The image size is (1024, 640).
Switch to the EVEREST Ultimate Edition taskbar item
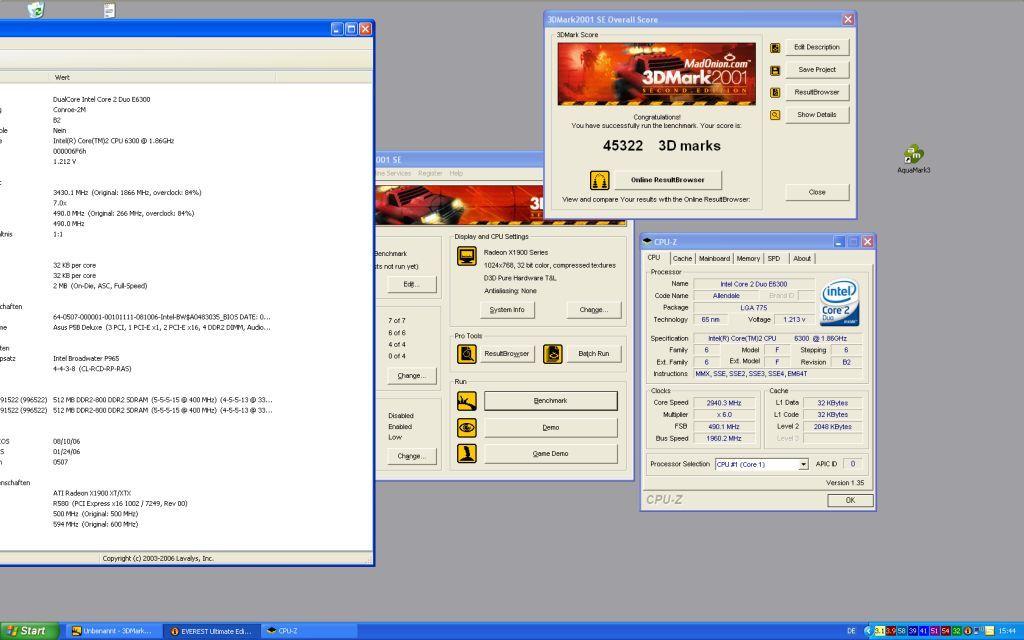210,631
